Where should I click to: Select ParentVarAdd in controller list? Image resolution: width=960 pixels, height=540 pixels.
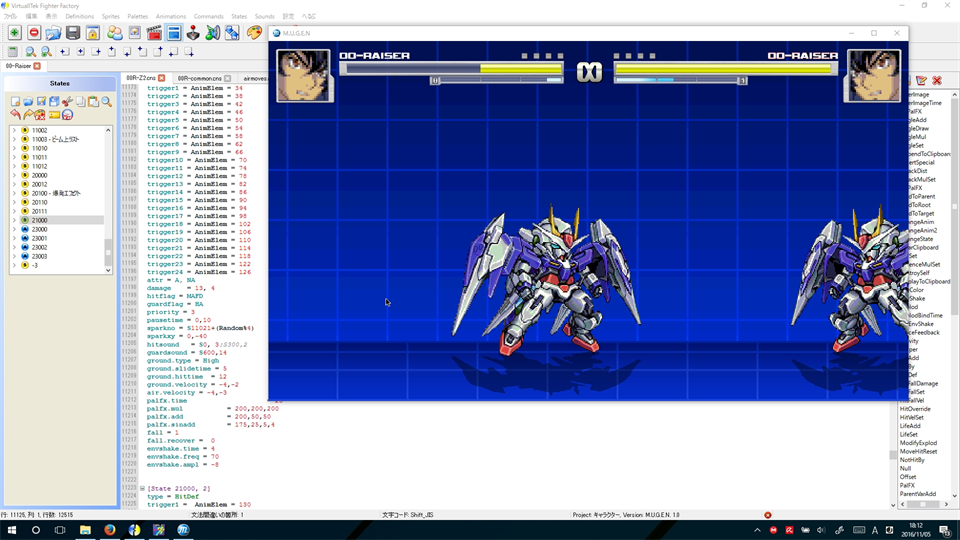click(x=918, y=494)
